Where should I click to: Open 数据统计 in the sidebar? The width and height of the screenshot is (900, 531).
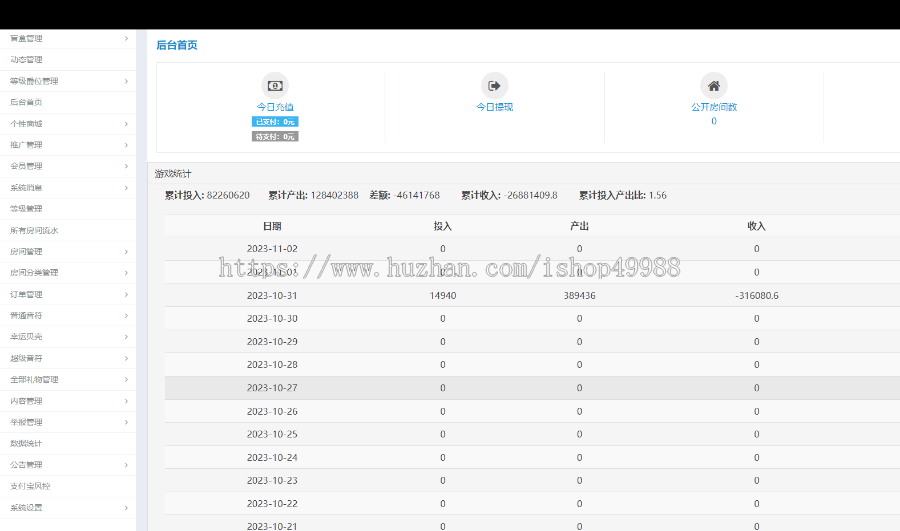pyautogui.click(x=26, y=443)
